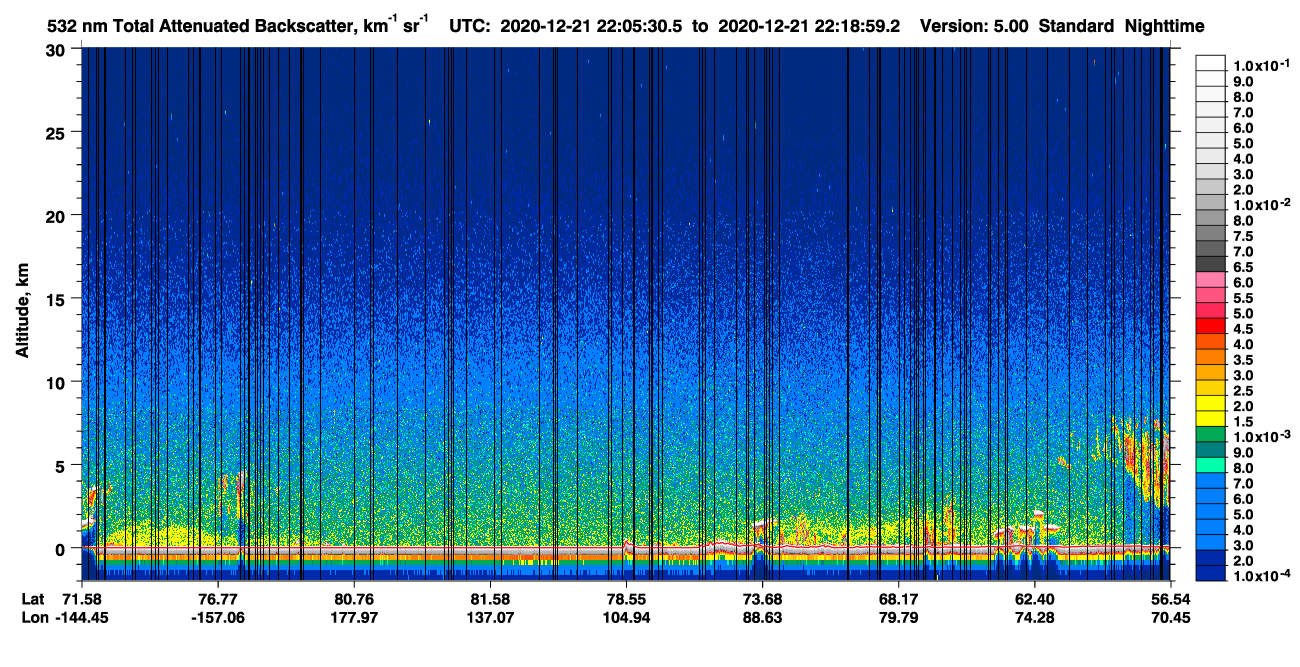Click the green 1.0x10-3 colorbar swatch
This screenshot has width=1300, height=667.
(1210, 436)
